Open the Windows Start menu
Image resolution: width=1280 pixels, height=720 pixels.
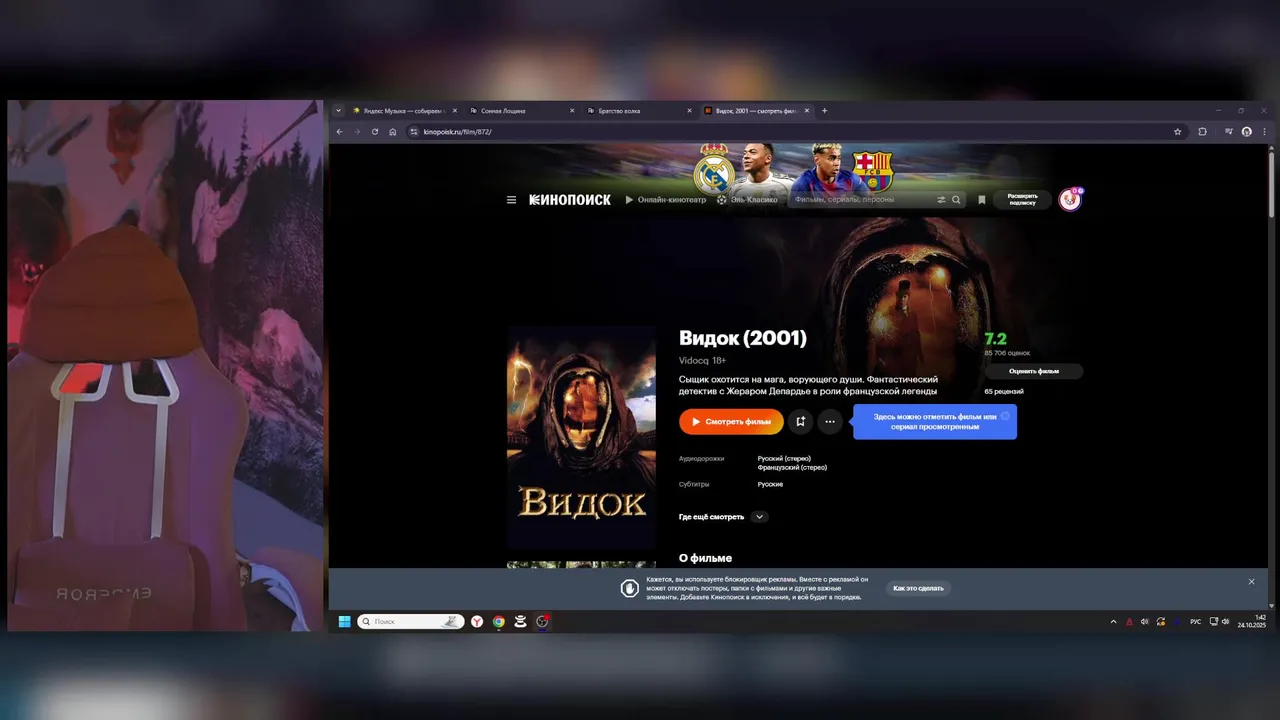(344, 621)
